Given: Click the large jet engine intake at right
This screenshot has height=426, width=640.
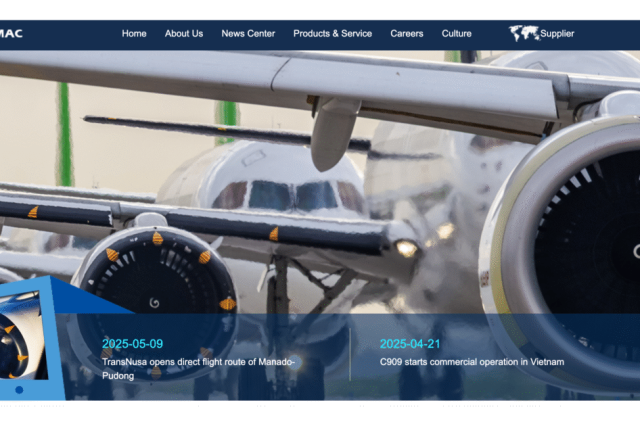Looking at the screenshot, I should pos(588,237).
